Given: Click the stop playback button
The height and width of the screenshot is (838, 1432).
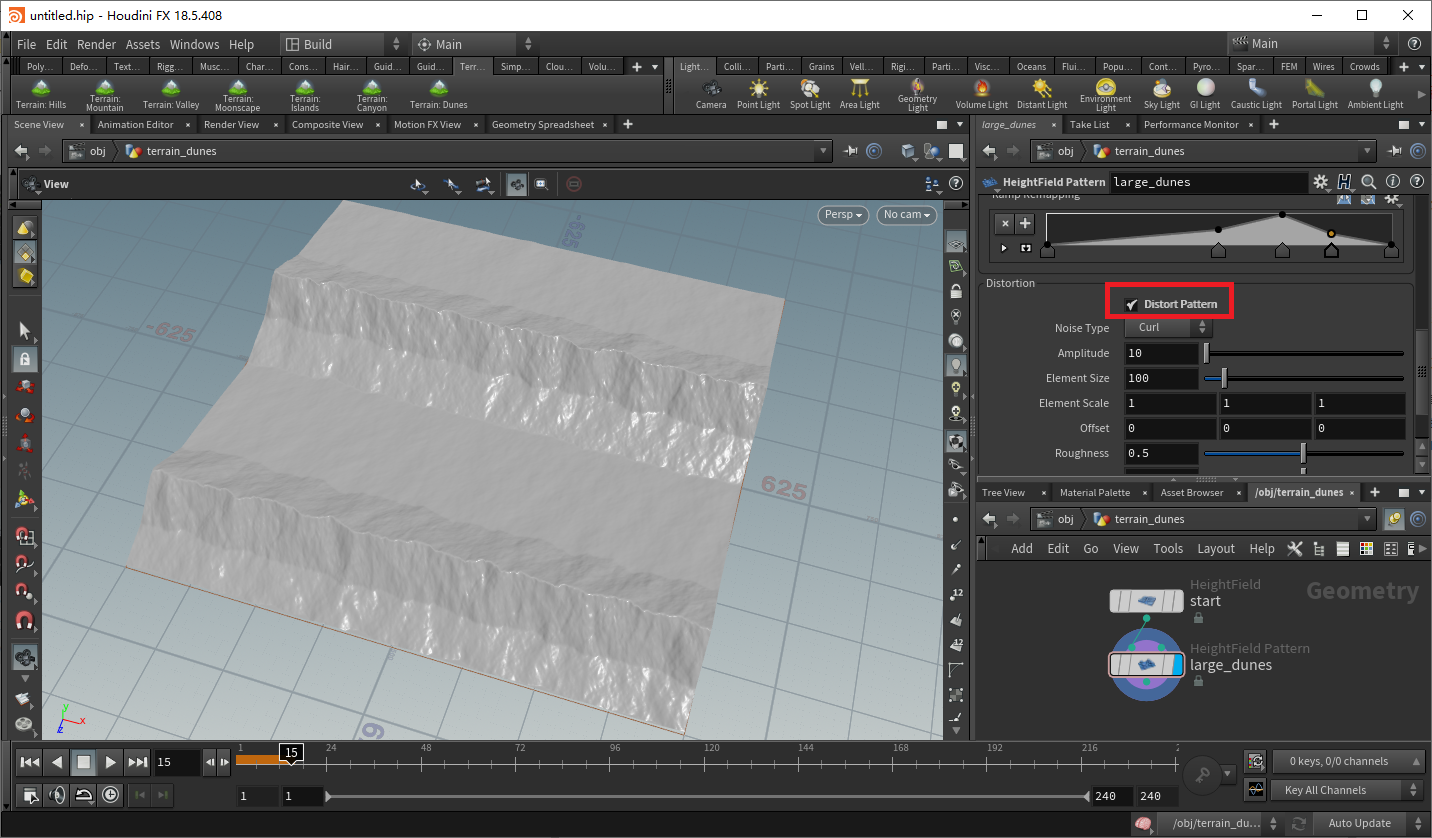Looking at the screenshot, I should click(84, 762).
